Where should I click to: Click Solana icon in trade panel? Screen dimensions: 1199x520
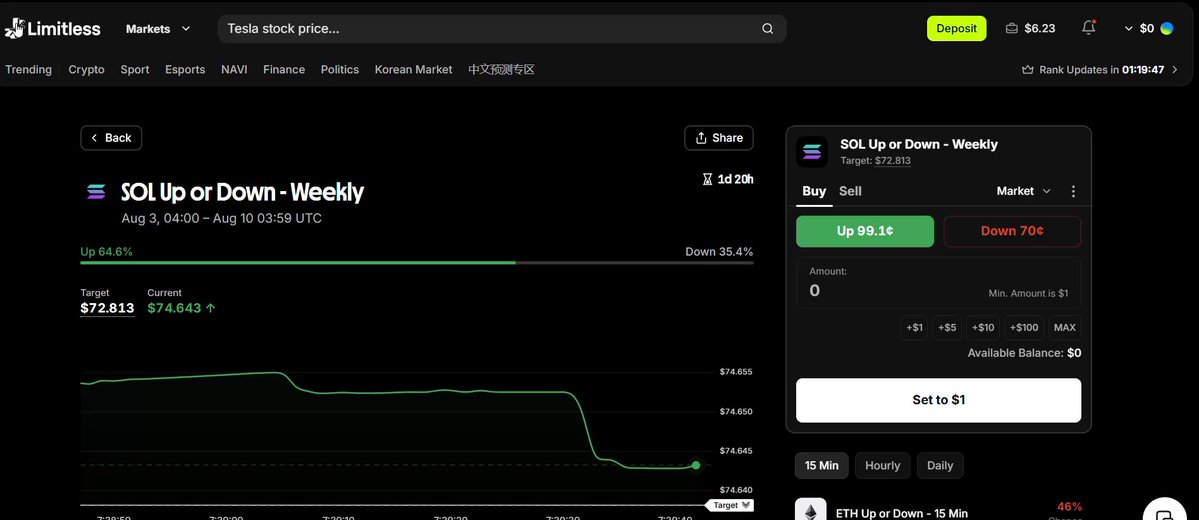[812, 152]
